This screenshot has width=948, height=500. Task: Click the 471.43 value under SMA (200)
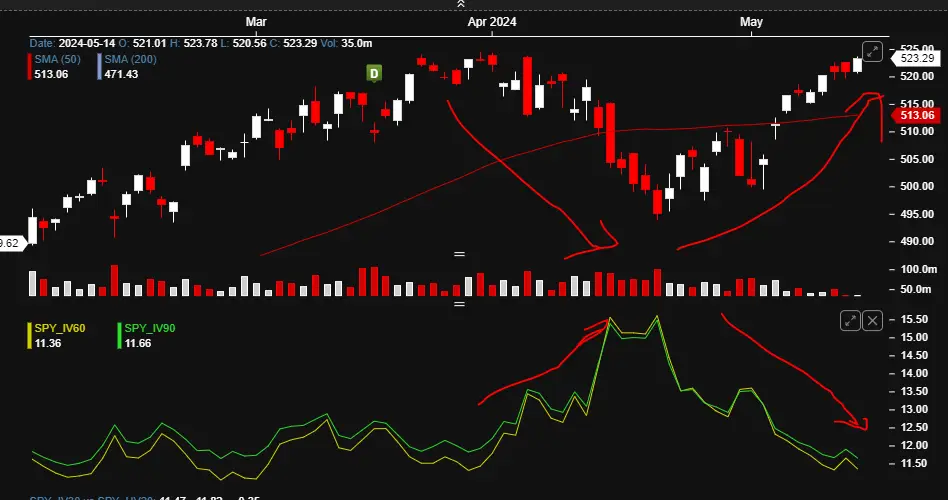pos(121,74)
